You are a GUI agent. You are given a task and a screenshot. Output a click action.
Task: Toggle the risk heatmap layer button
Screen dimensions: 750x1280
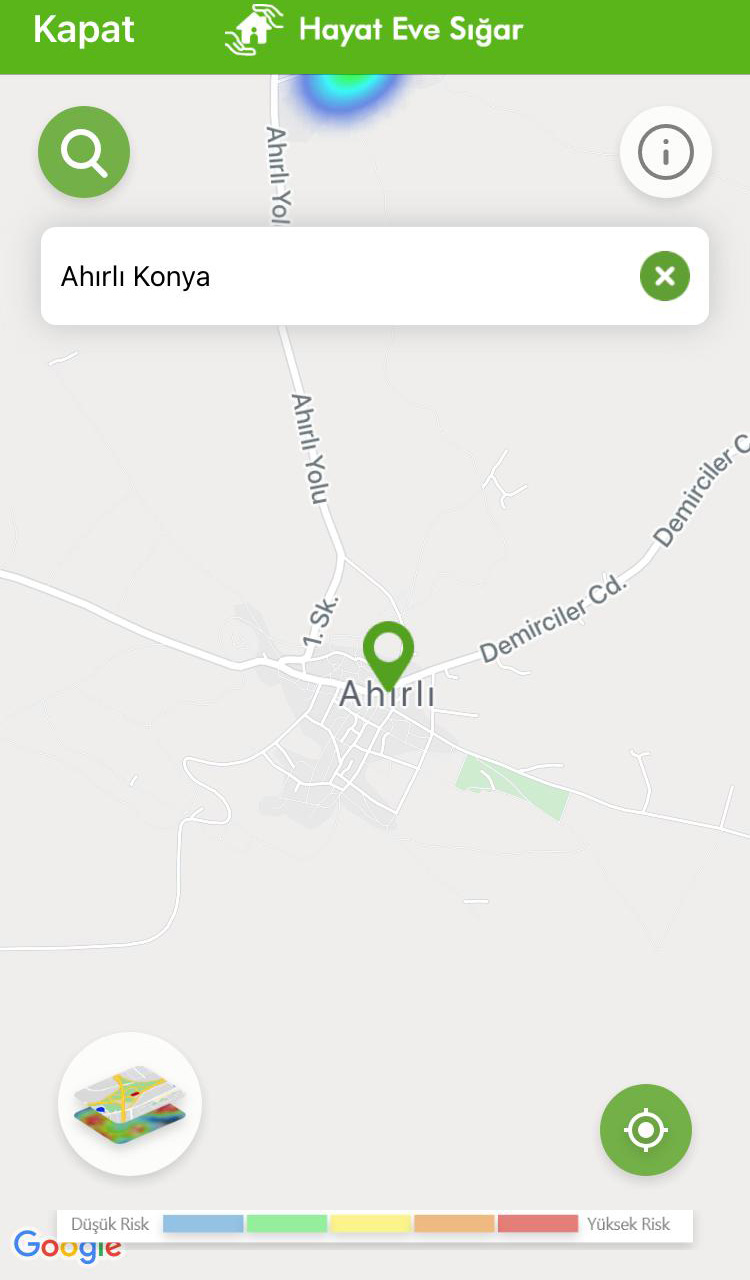tap(130, 1104)
